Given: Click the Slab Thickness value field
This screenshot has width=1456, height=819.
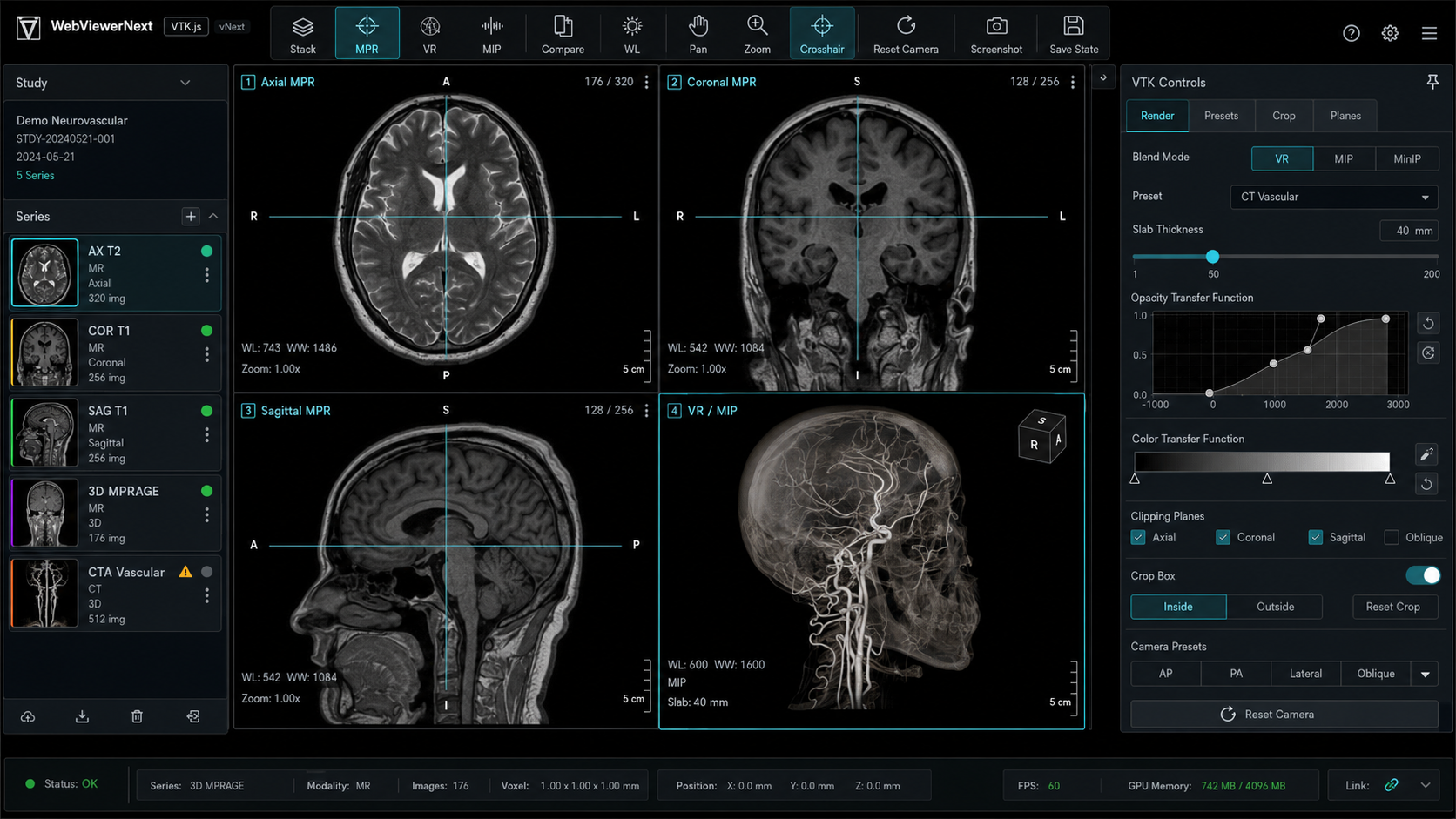Looking at the screenshot, I should [1409, 231].
